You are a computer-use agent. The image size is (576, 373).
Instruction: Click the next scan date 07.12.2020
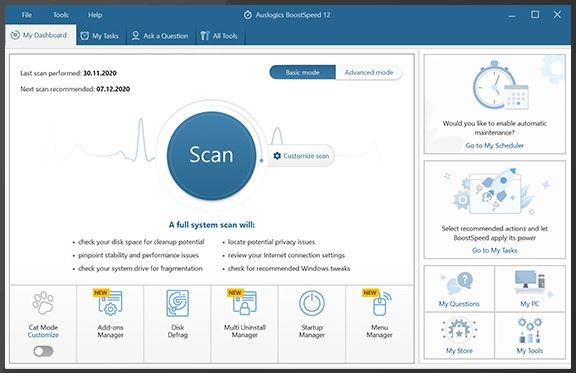[x=113, y=89]
